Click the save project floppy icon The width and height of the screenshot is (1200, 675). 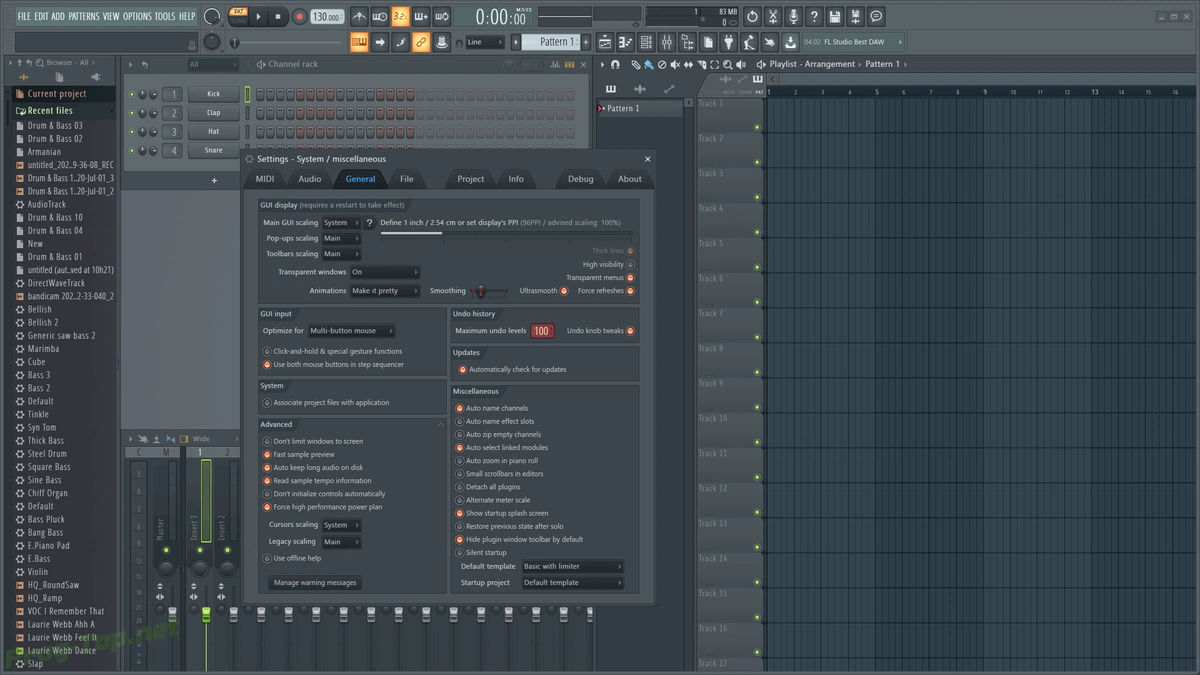pos(835,17)
